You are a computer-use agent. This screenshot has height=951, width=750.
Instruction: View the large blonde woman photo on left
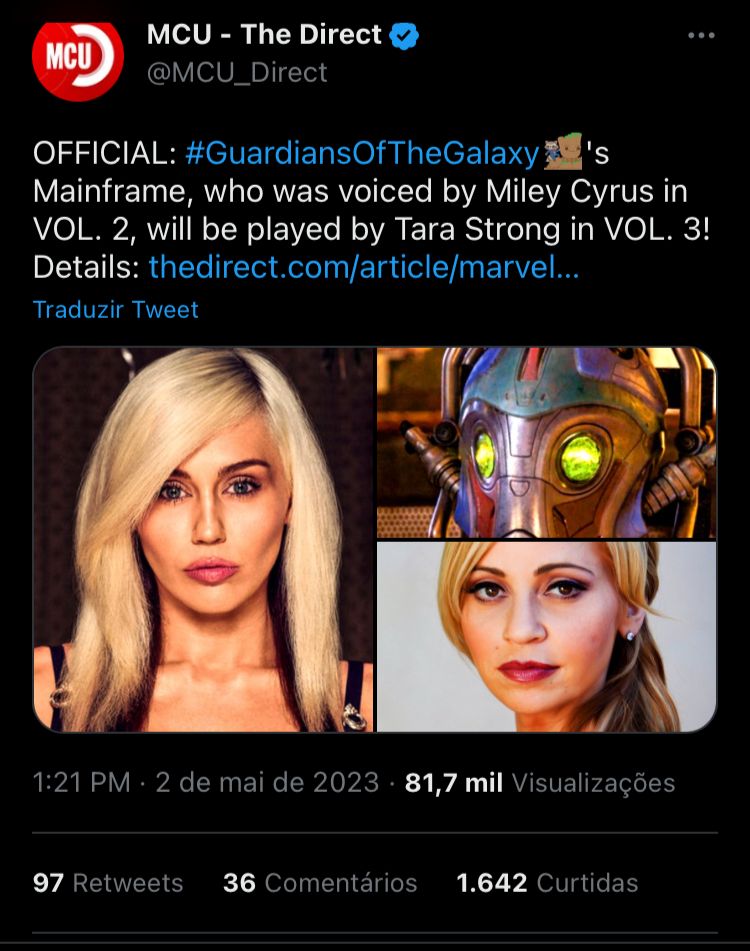pos(203,539)
